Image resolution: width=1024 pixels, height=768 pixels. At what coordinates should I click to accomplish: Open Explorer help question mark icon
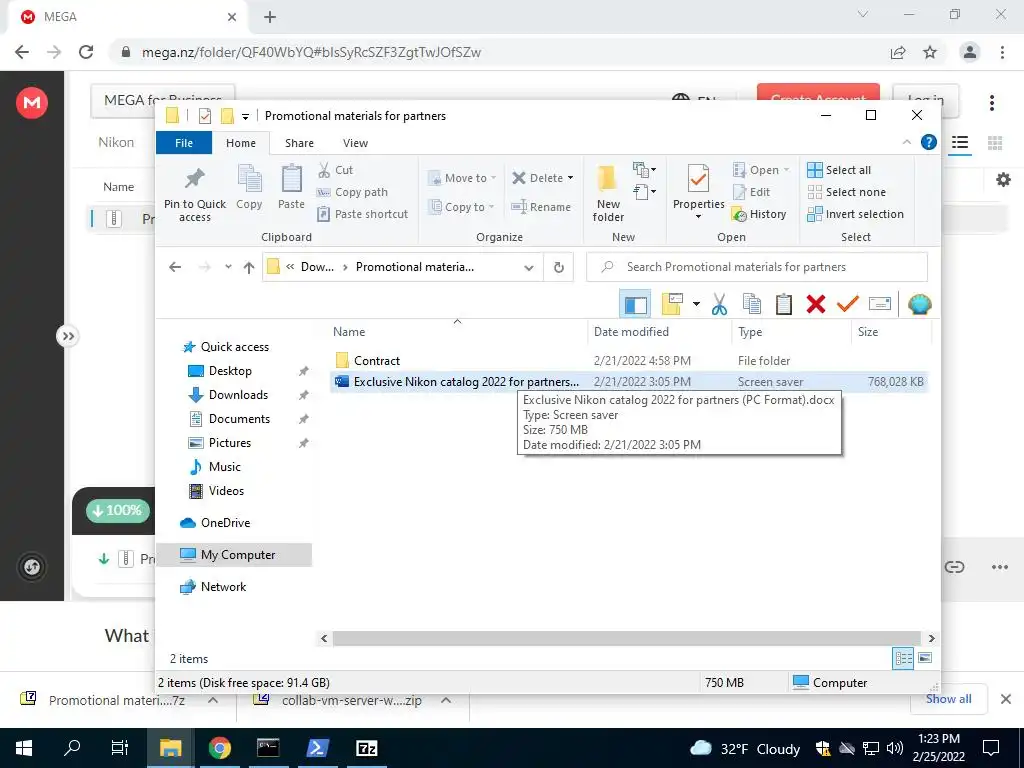point(929,142)
